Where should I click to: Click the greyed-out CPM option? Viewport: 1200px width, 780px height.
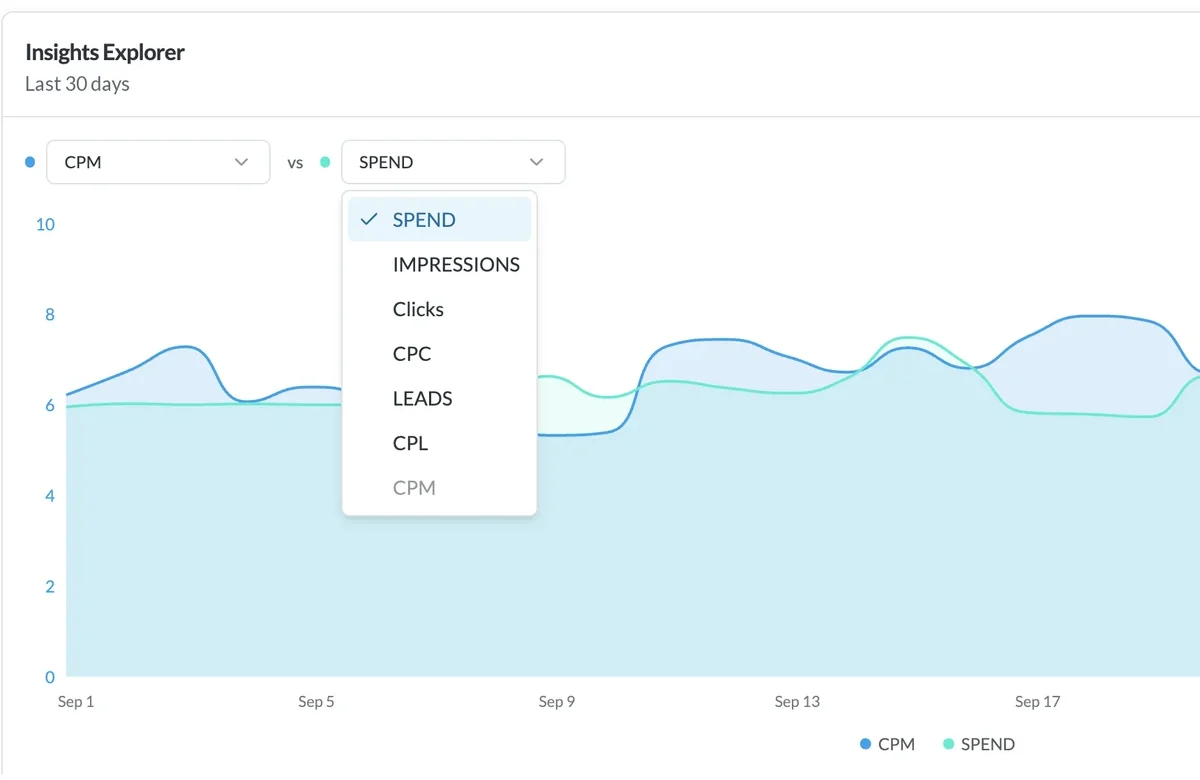click(x=439, y=488)
